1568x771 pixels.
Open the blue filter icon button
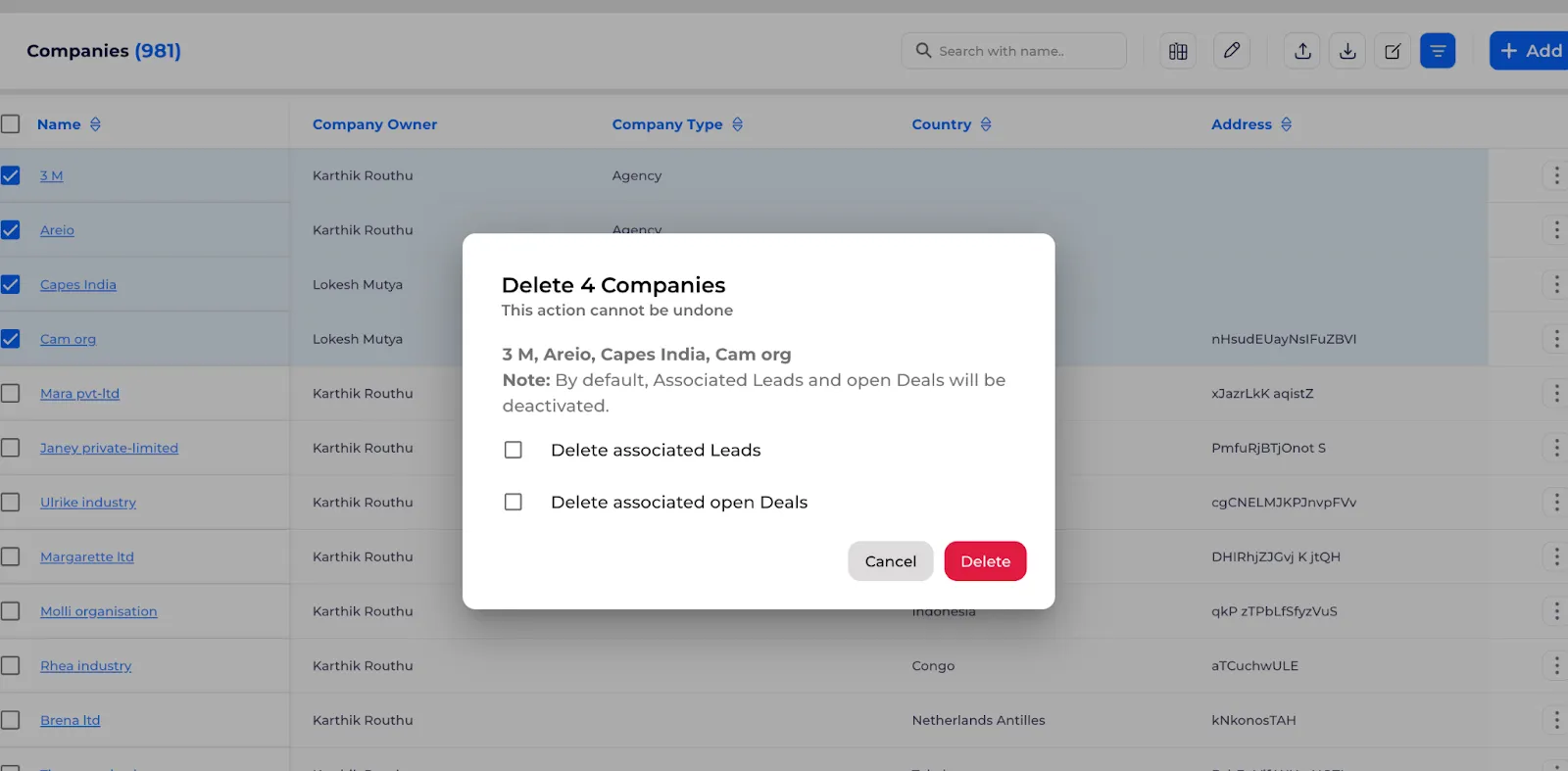click(x=1438, y=51)
